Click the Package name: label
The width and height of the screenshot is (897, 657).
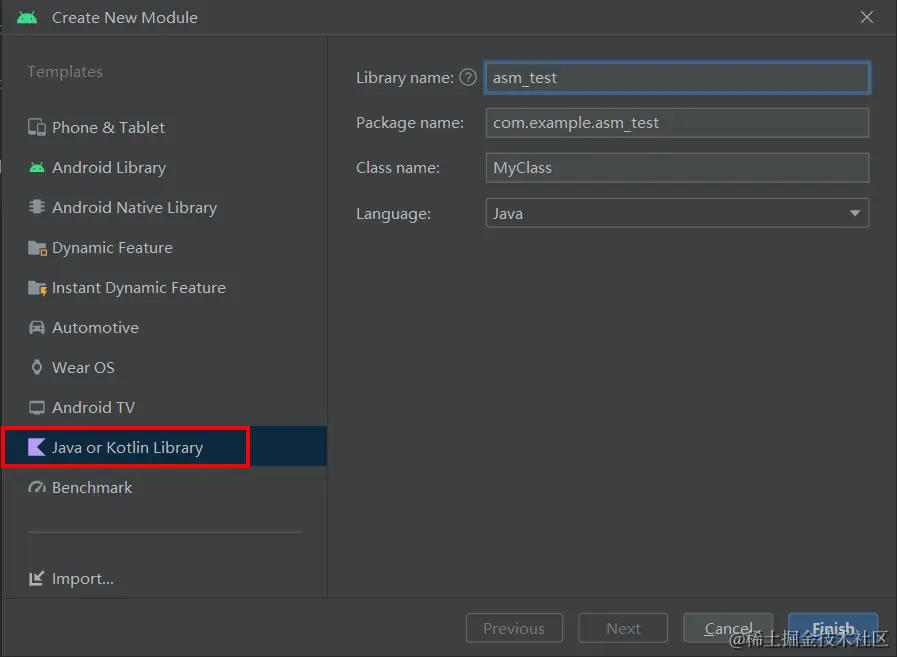click(410, 122)
